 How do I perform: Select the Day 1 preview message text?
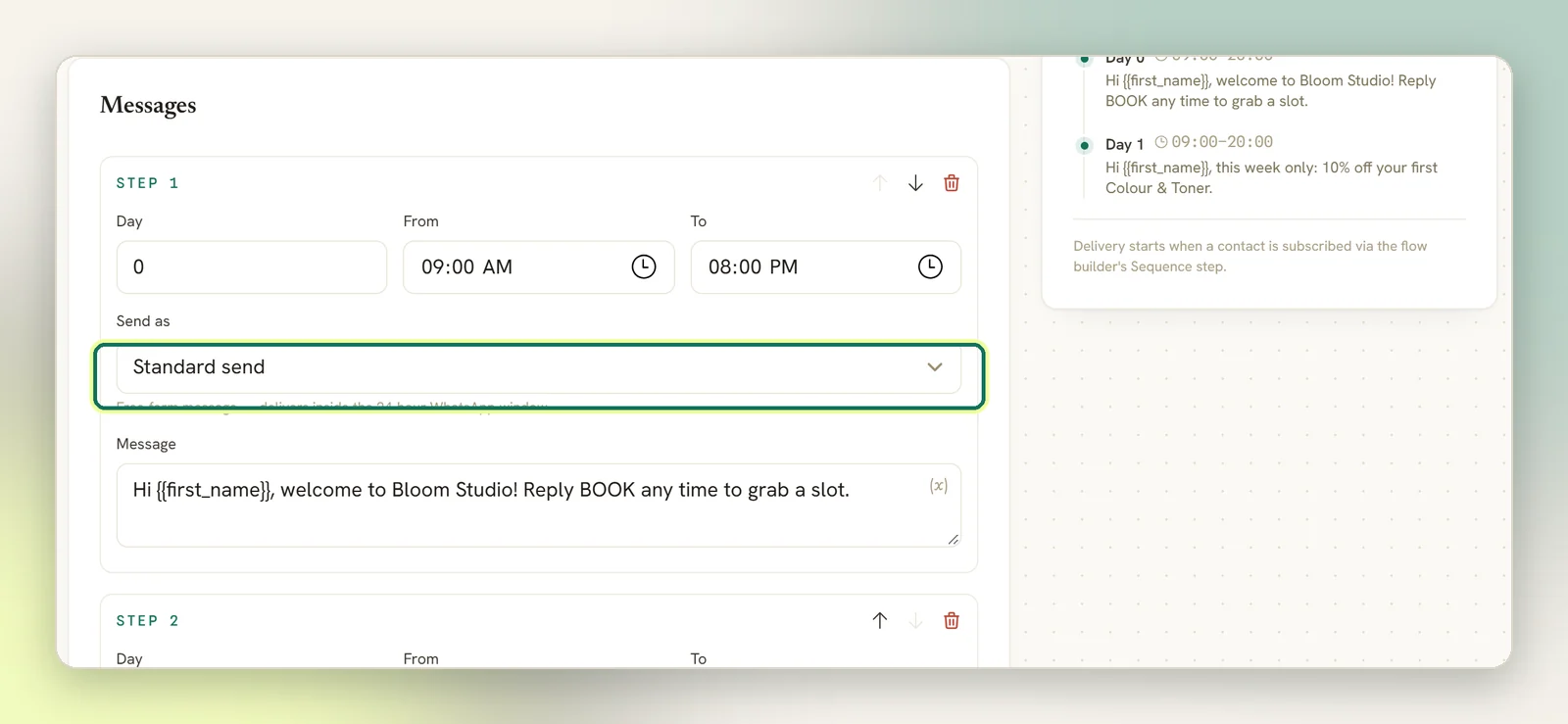click(x=1271, y=177)
